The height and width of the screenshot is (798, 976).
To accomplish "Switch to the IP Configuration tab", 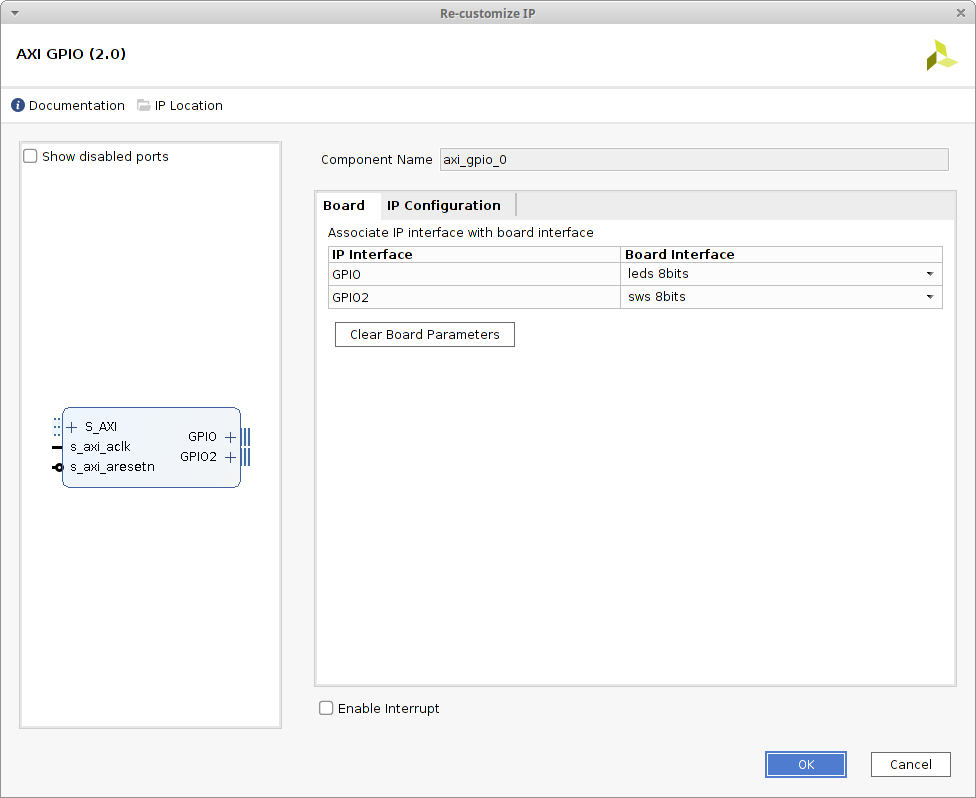I will click(444, 206).
